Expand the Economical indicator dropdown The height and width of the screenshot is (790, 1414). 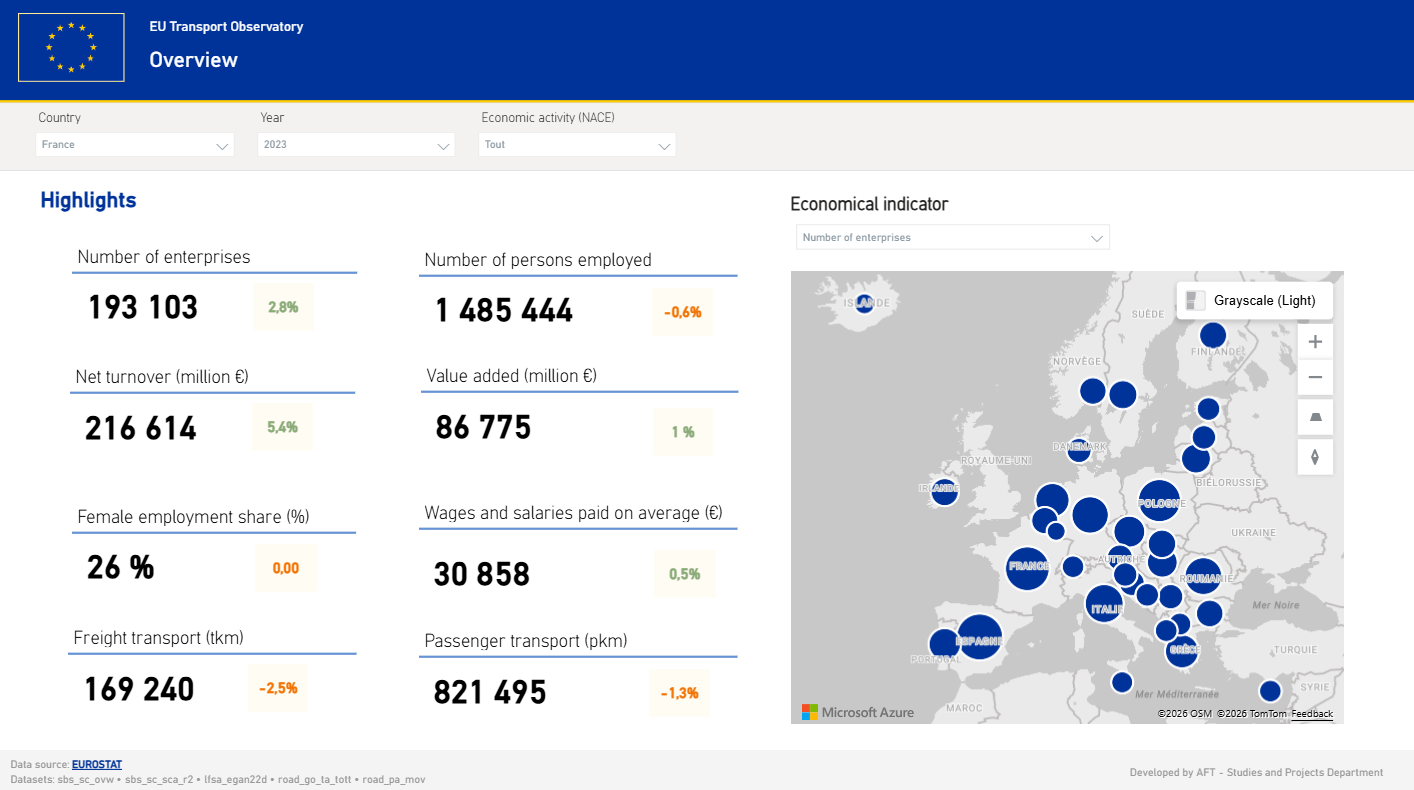pyautogui.click(x=952, y=238)
